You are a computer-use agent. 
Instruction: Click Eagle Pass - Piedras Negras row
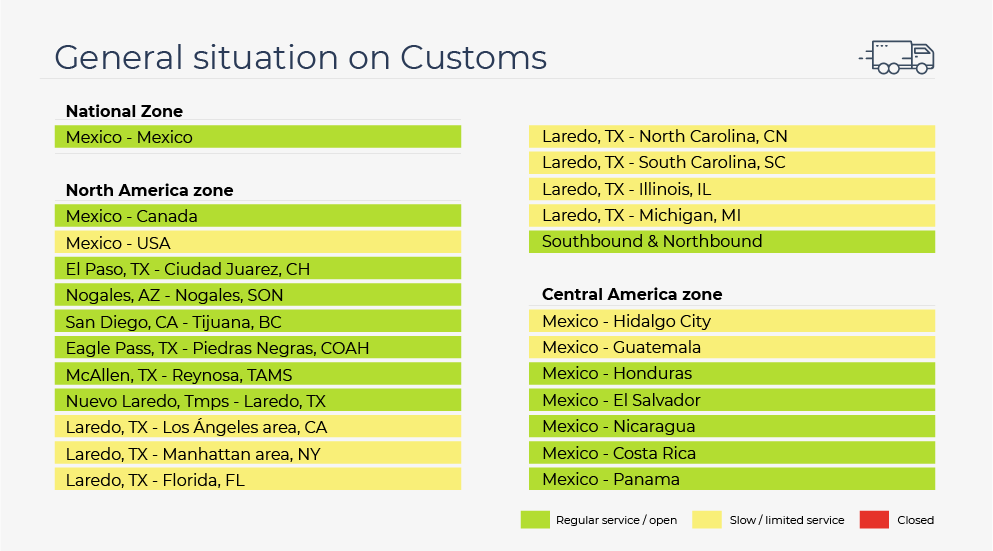(258, 348)
